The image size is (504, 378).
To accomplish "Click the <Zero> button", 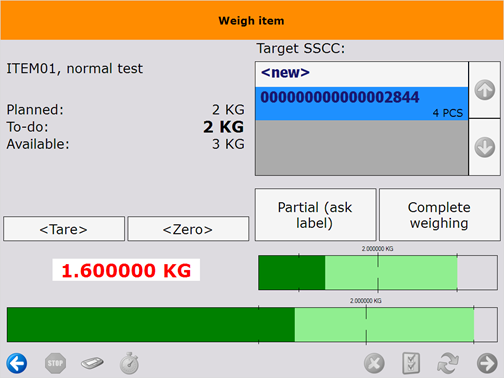I will click(x=188, y=229).
